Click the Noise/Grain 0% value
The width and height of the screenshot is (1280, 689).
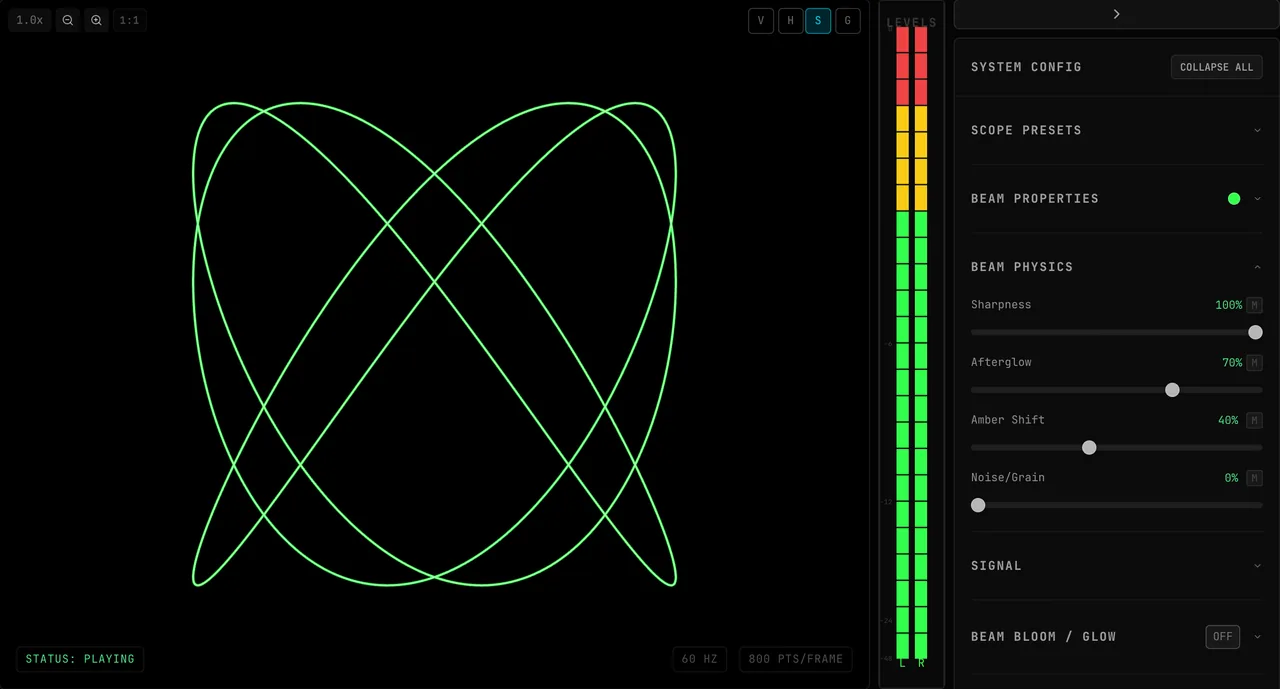click(x=1231, y=478)
